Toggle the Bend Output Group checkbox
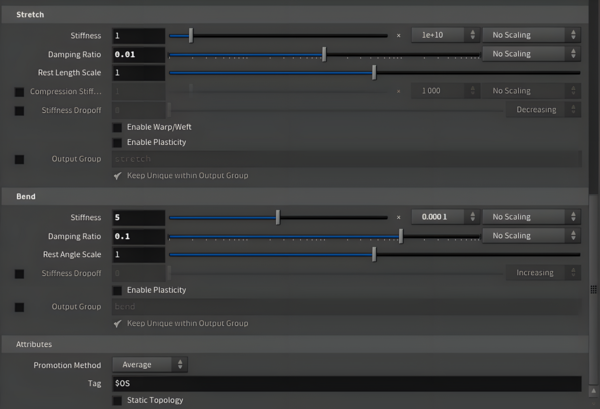Image resolution: width=600 pixels, height=409 pixels. point(19,307)
